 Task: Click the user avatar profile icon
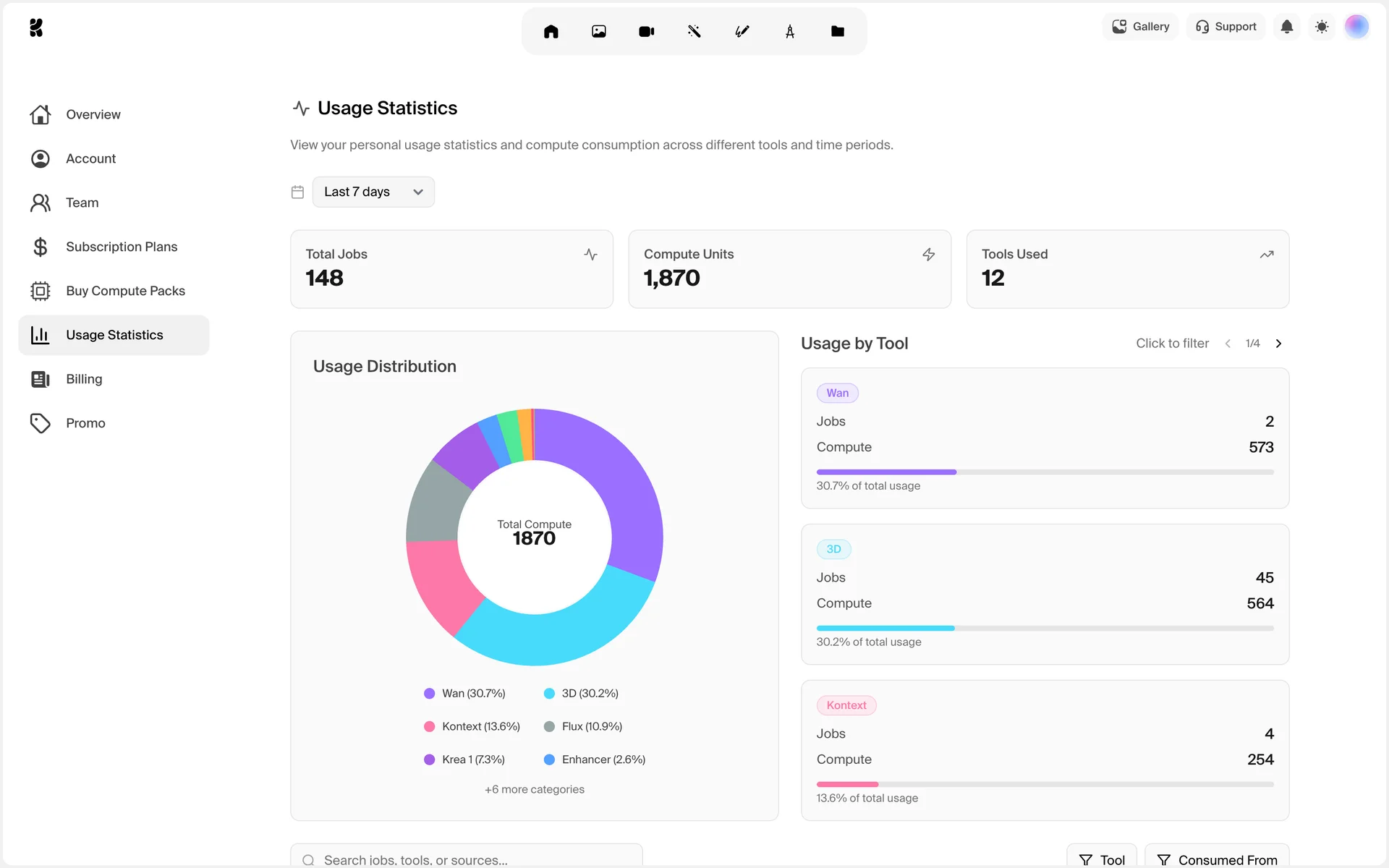click(1356, 27)
